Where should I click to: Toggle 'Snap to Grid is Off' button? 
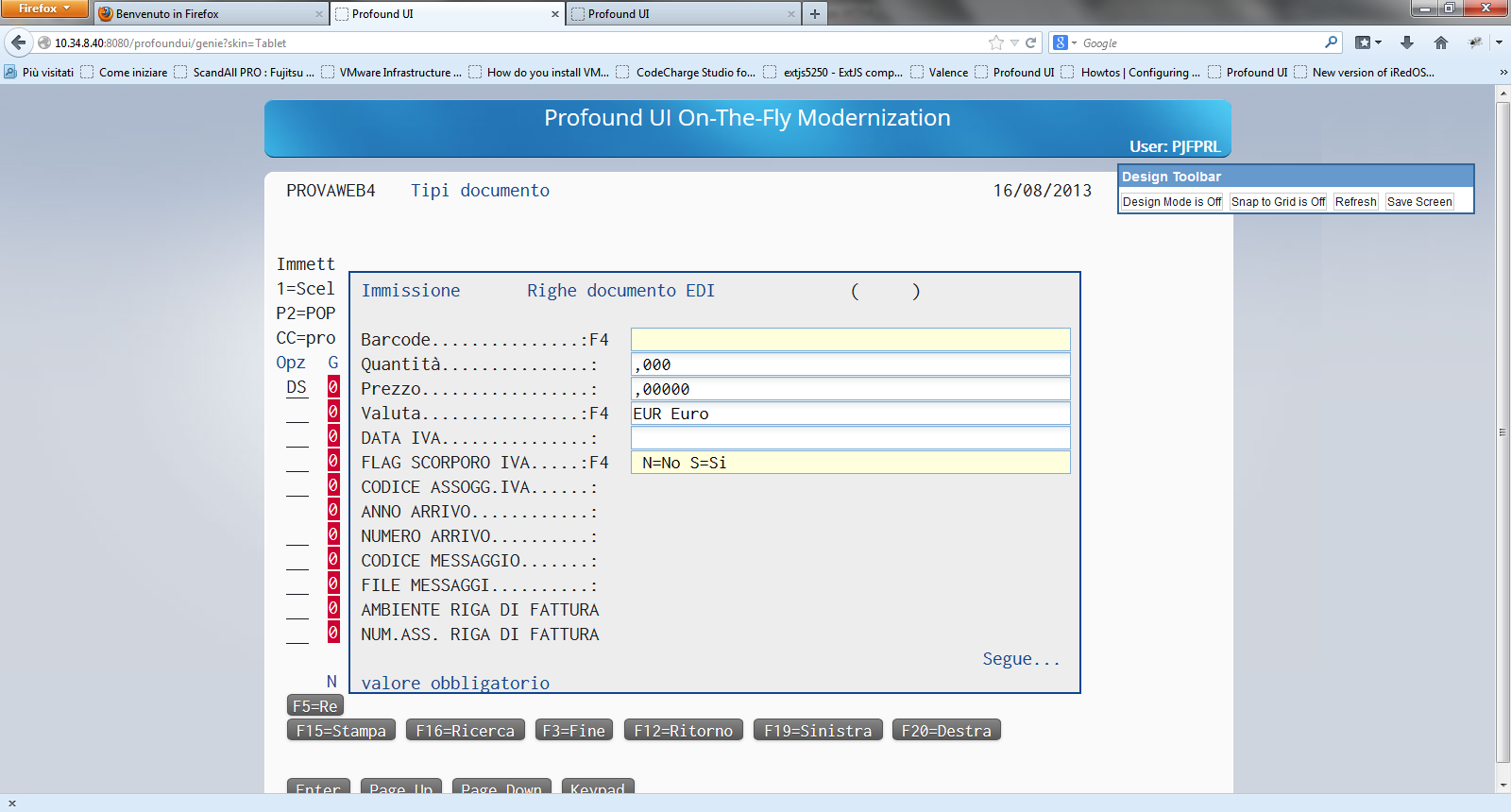click(1278, 201)
